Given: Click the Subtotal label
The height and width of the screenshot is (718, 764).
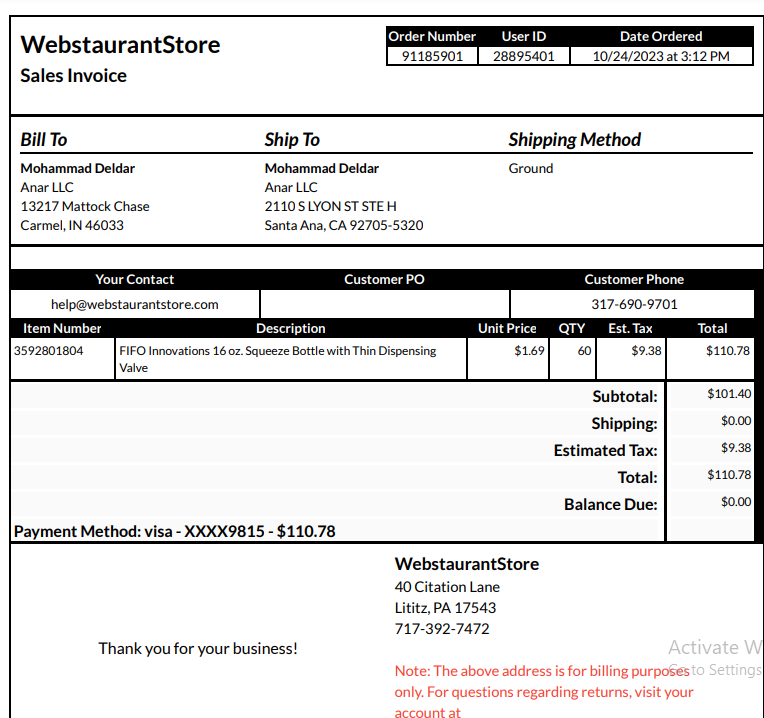Looking at the screenshot, I should (x=625, y=397).
